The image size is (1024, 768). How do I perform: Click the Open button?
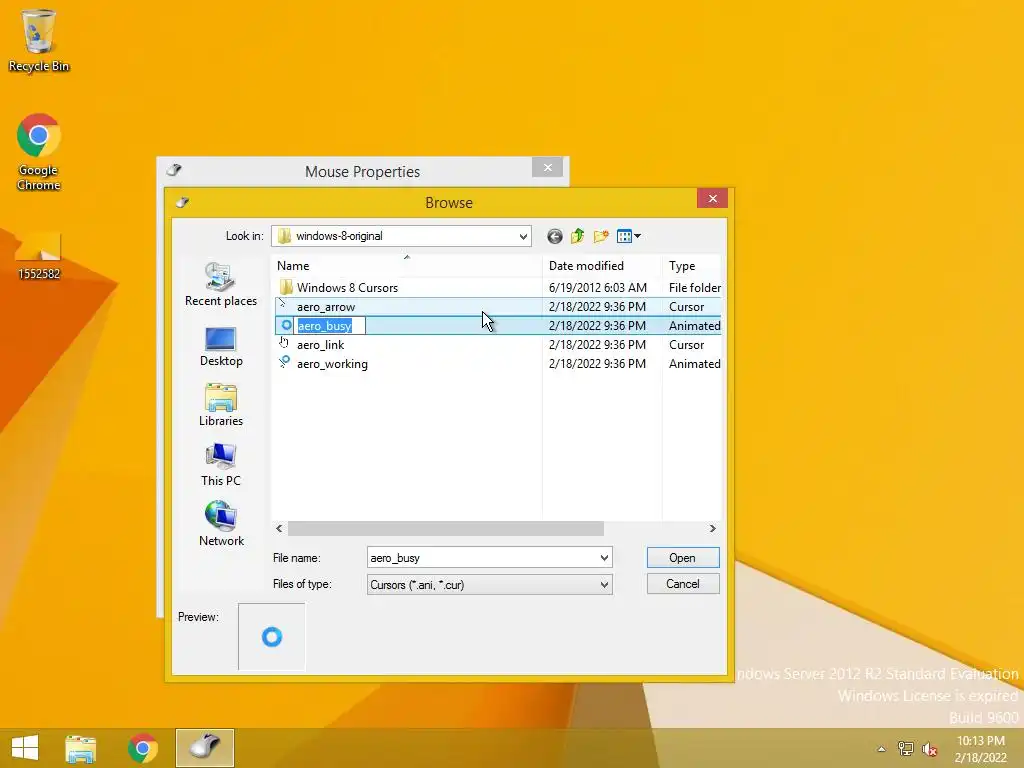click(x=683, y=558)
